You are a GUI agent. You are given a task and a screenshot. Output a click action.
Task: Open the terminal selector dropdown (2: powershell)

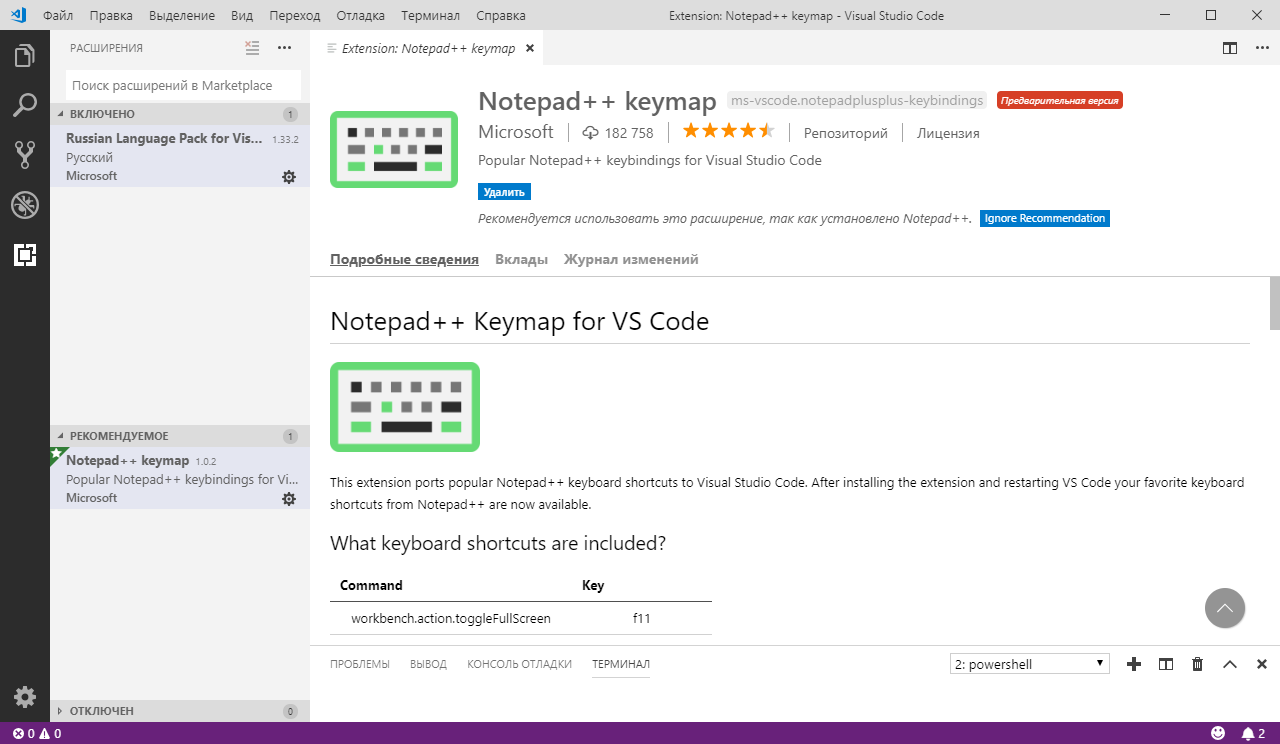pyautogui.click(x=1029, y=664)
